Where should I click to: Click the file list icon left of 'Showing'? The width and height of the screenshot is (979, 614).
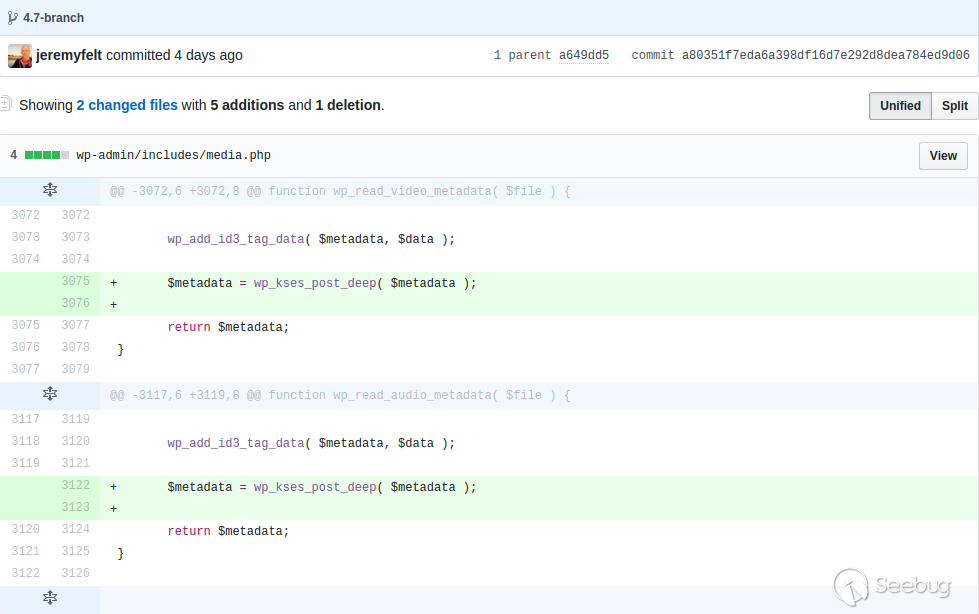pos(6,104)
